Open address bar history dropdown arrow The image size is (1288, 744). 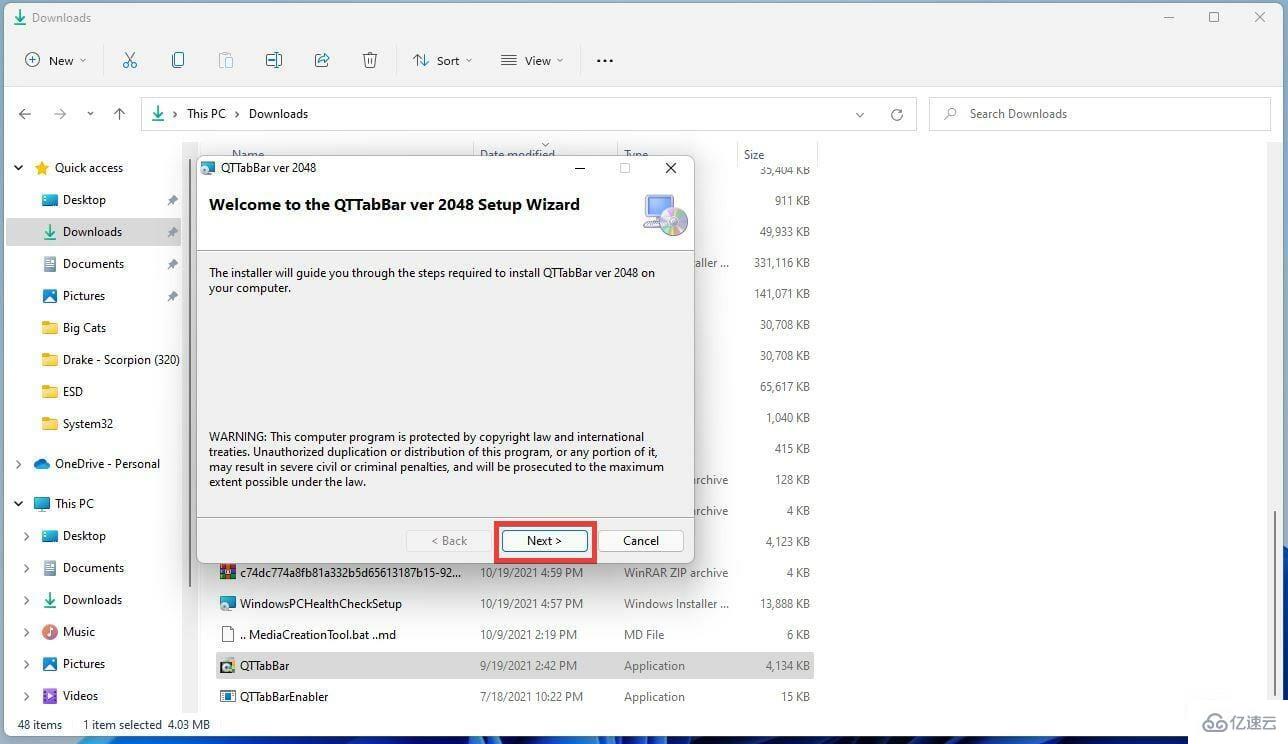(860, 114)
